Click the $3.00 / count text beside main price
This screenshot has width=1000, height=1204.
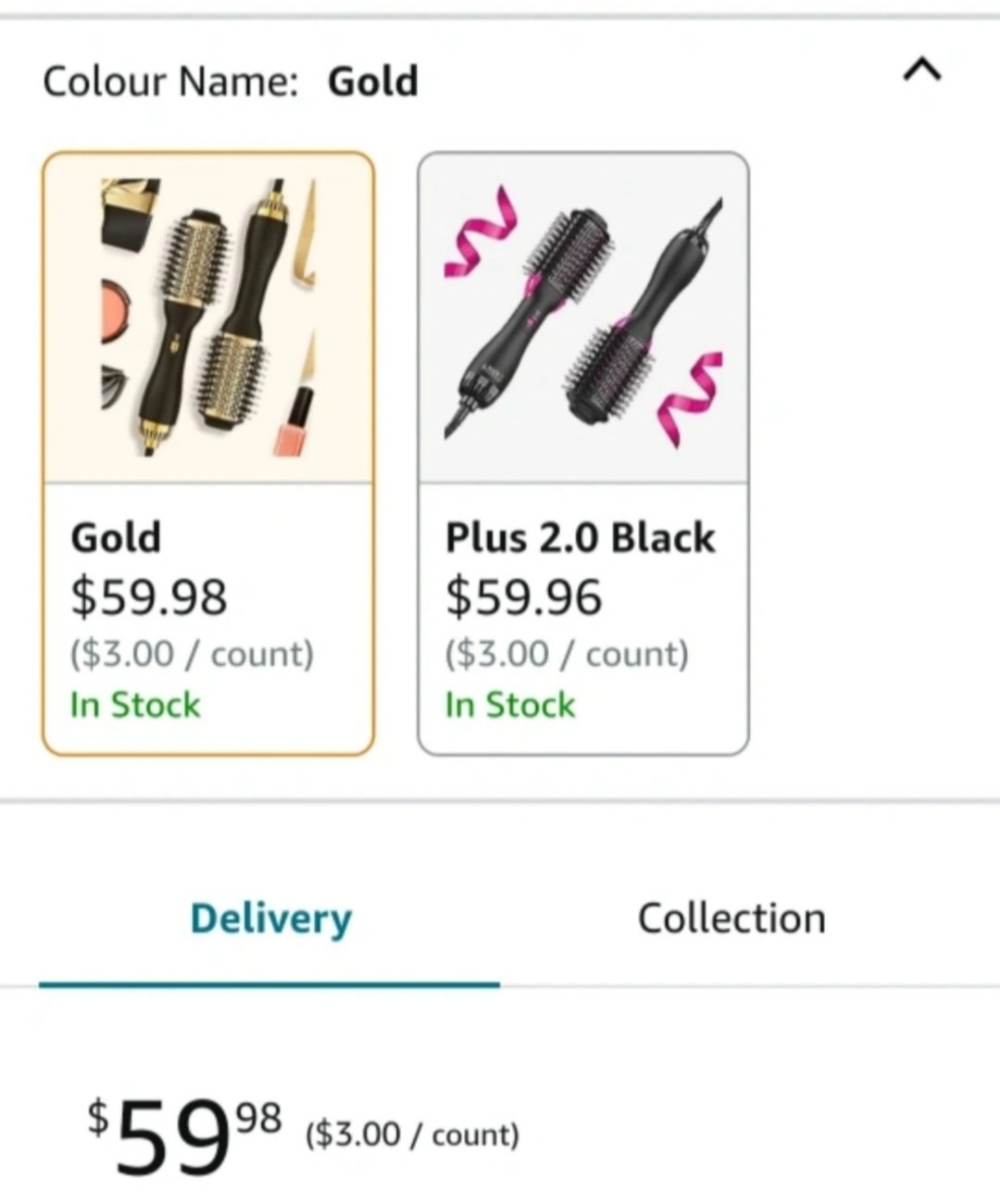pyautogui.click(x=412, y=1135)
